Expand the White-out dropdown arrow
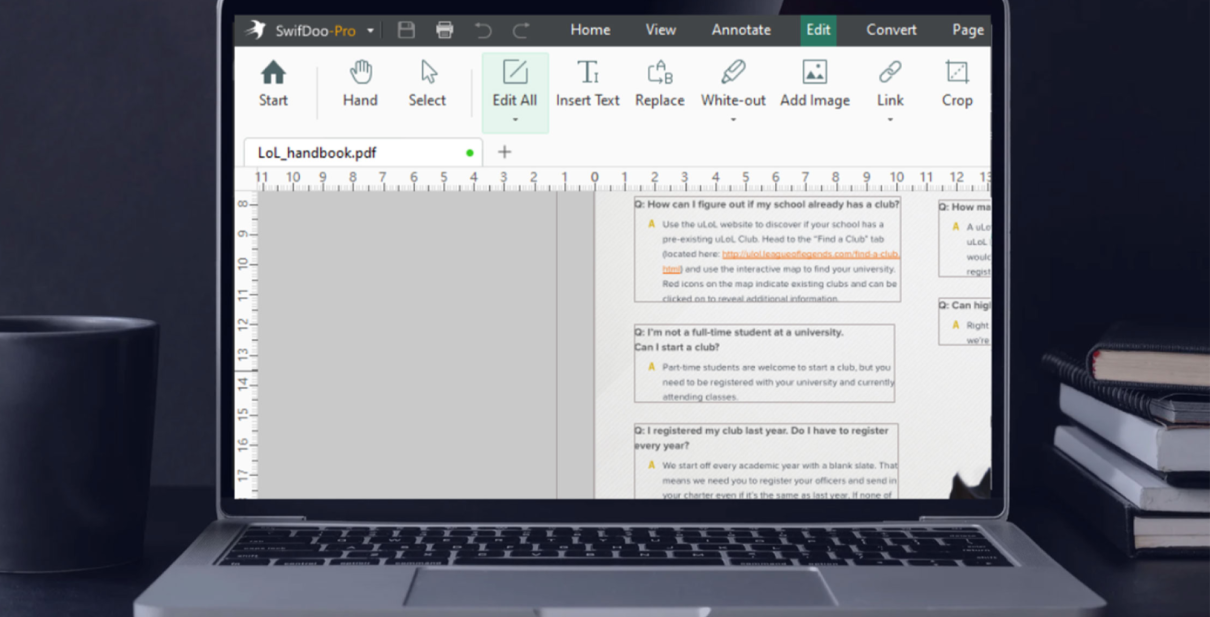 (733, 121)
